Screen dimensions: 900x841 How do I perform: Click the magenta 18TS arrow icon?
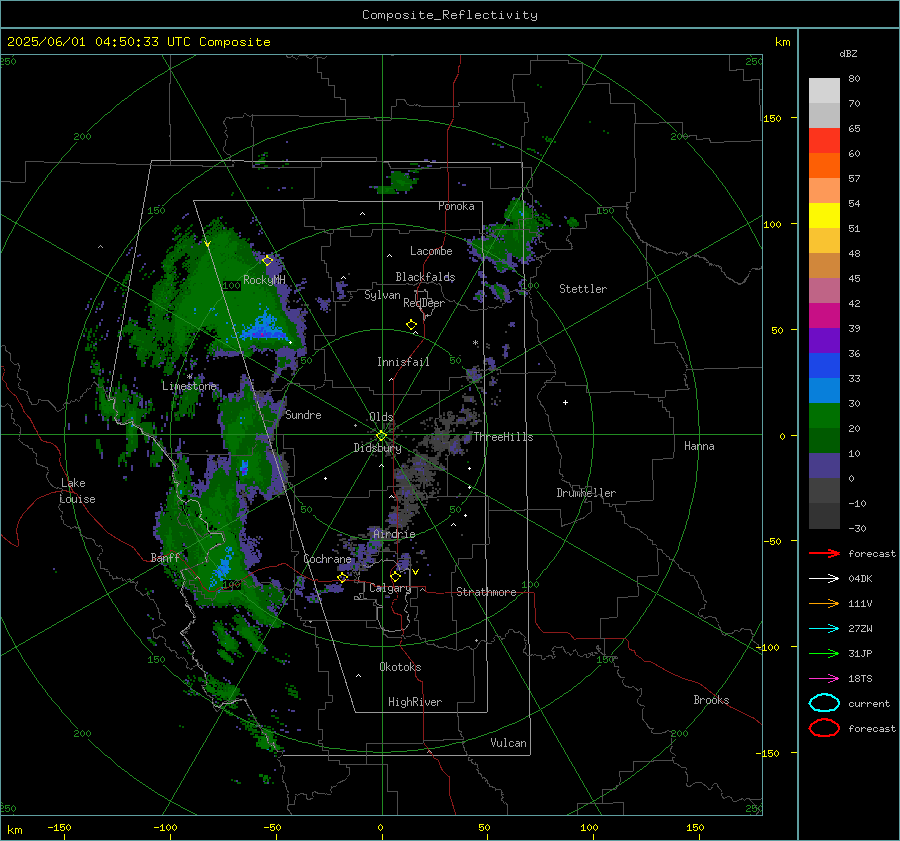pos(824,679)
